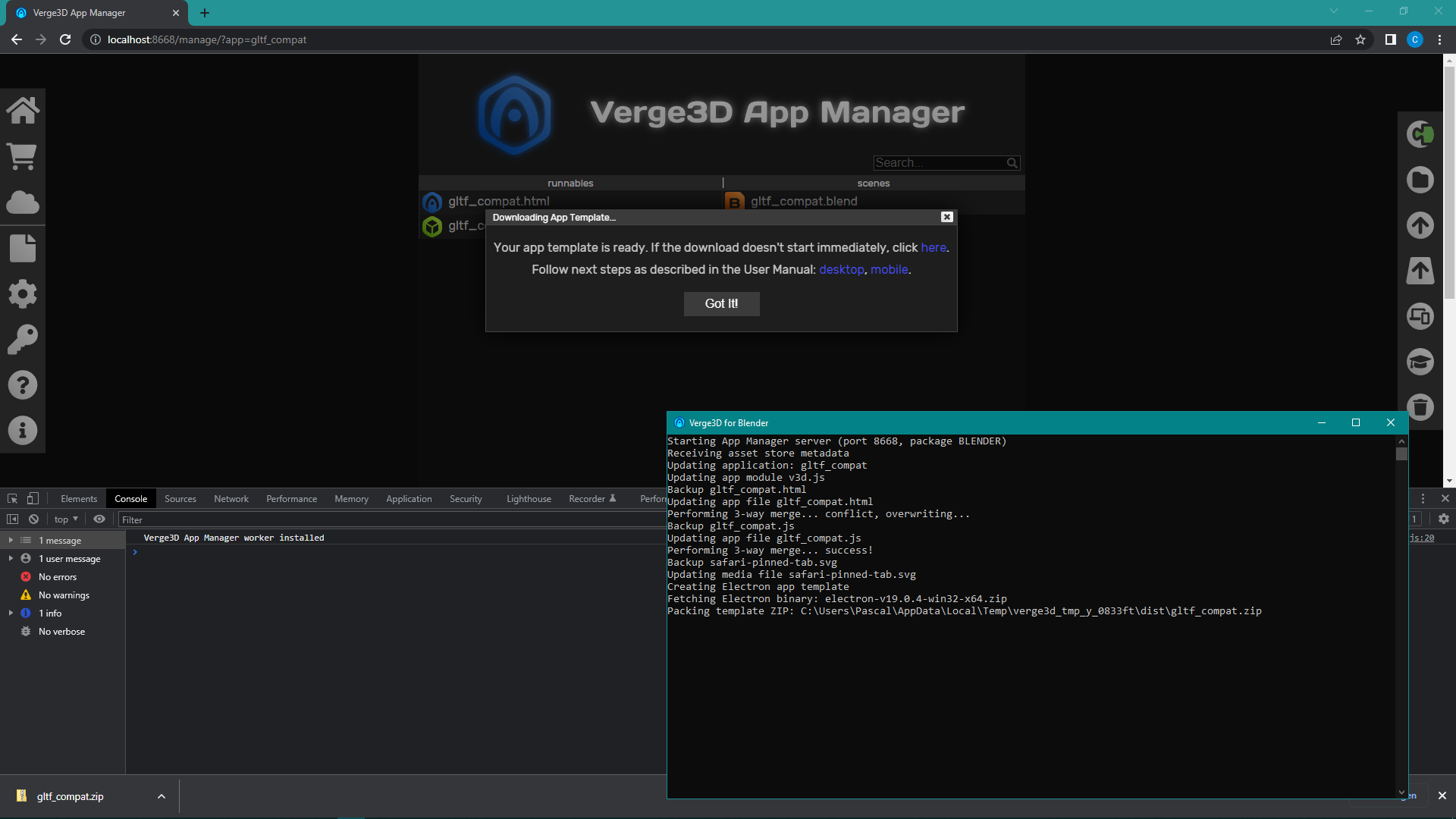The height and width of the screenshot is (819, 1456).
Task: Open Chrome three-dot menu
Action: click(x=1439, y=39)
